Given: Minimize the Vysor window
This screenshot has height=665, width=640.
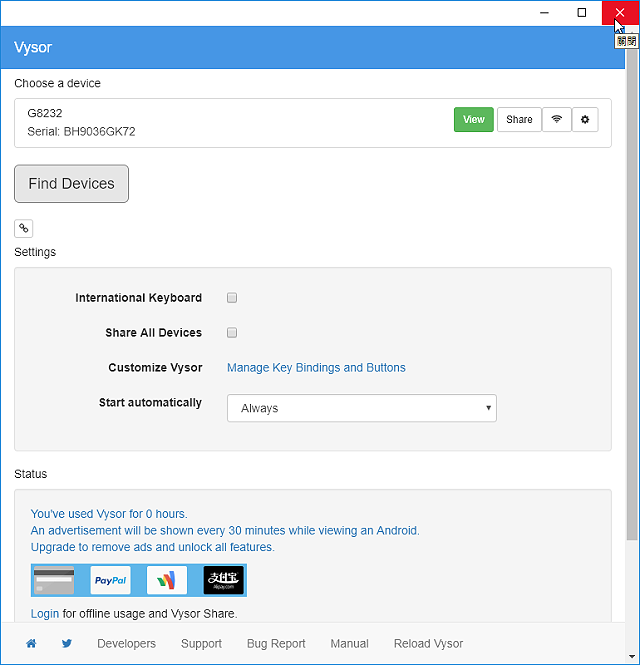Looking at the screenshot, I should (x=545, y=13).
